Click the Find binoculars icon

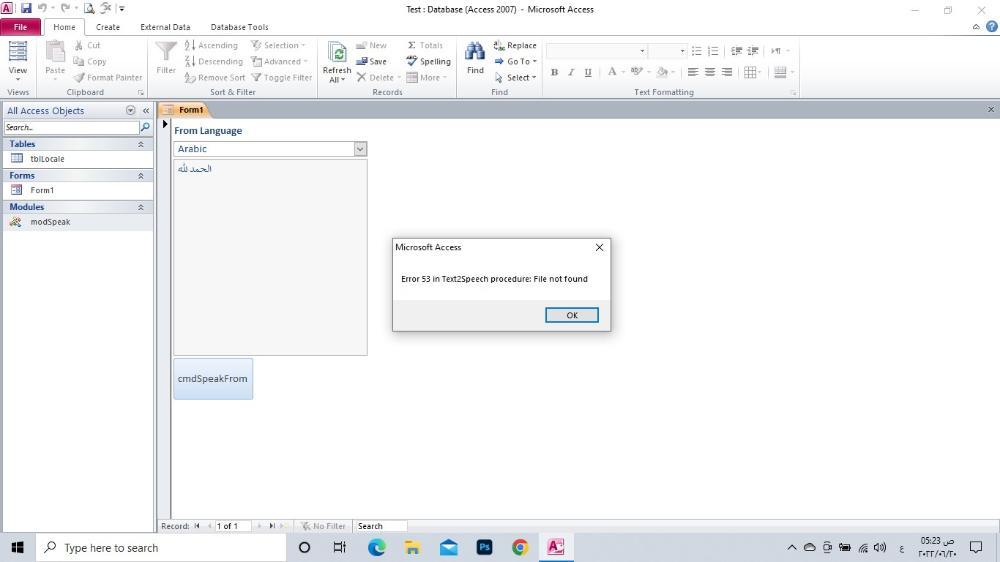pos(475,53)
